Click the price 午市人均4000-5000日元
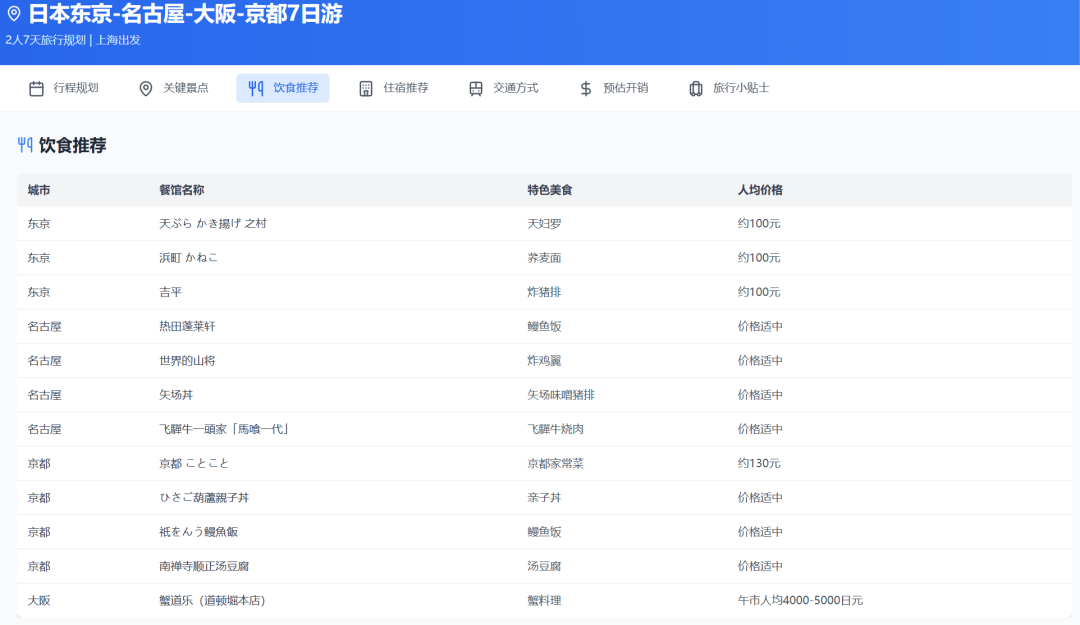Image resolution: width=1080 pixels, height=625 pixels. click(x=800, y=601)
